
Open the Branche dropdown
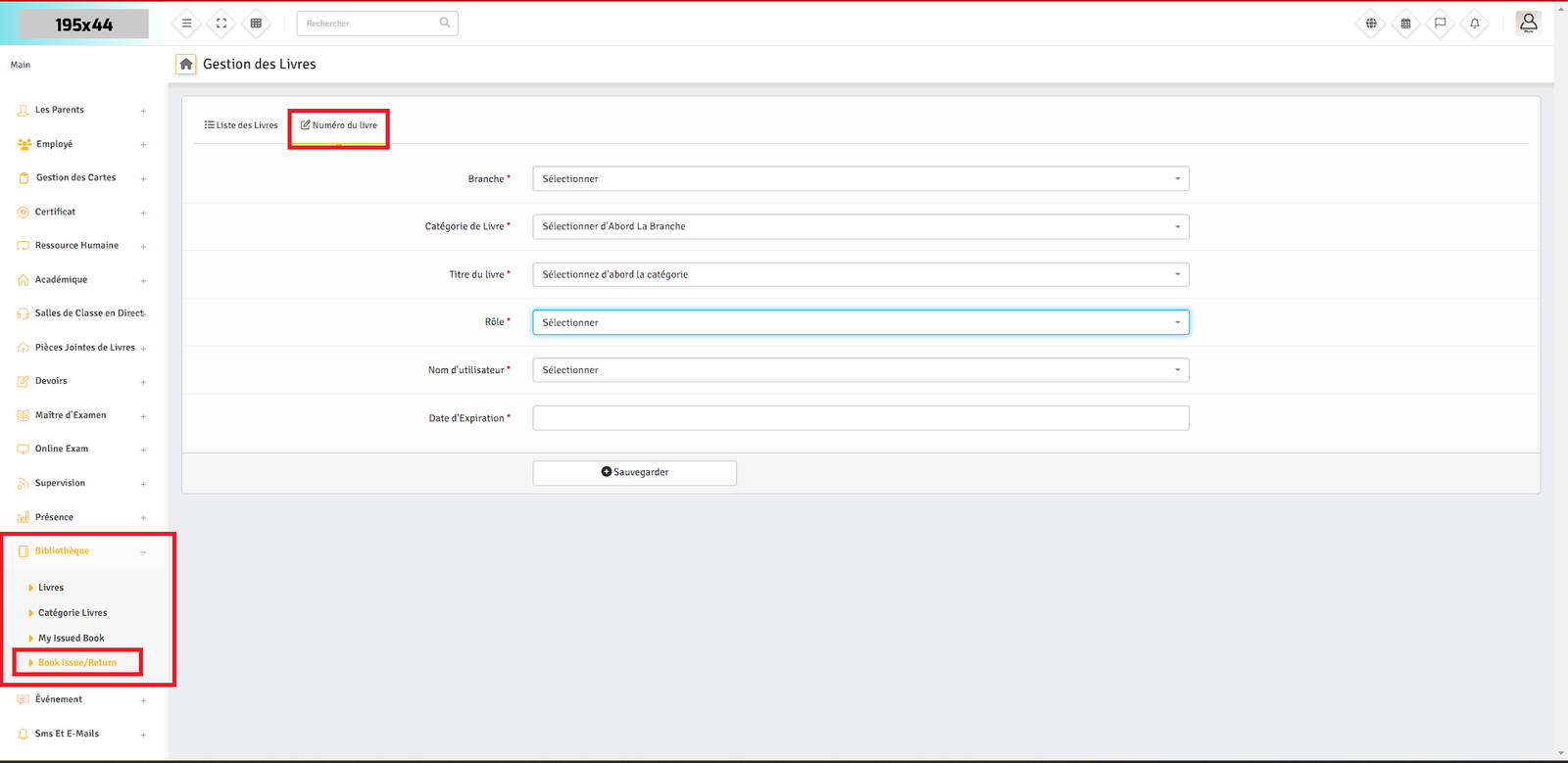[860, 179]
